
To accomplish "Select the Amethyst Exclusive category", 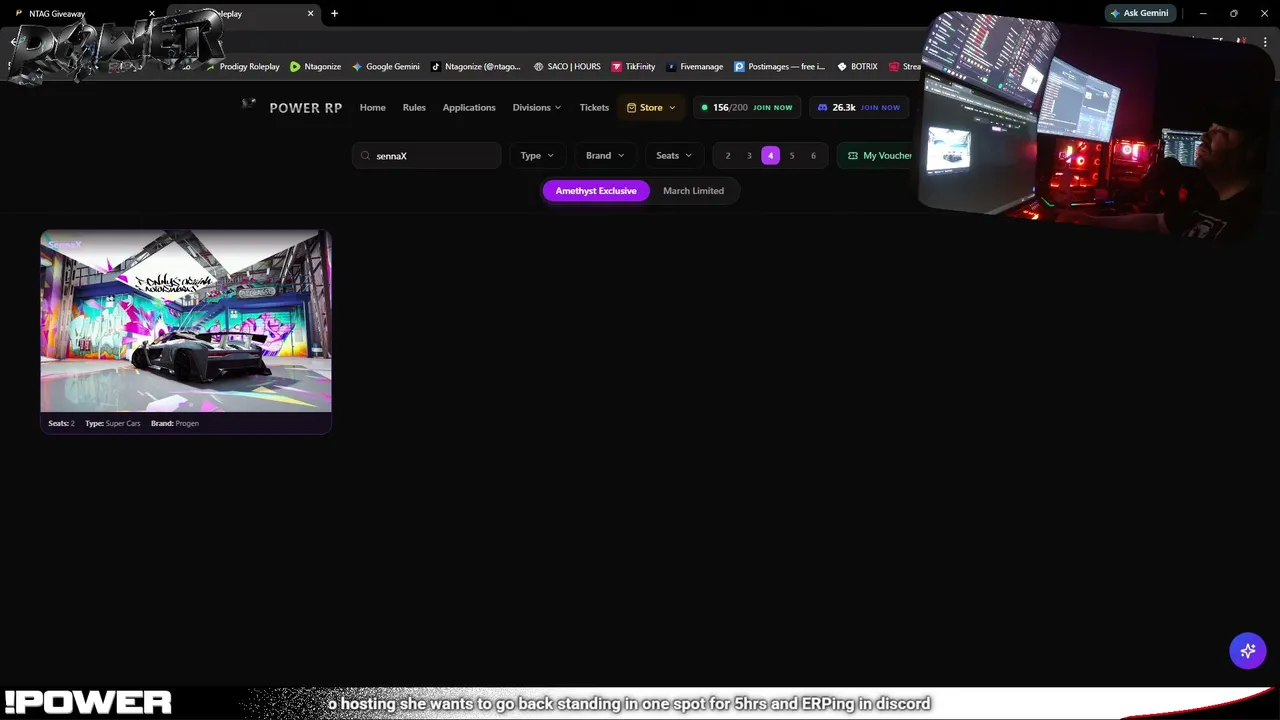I will point(596,191).
